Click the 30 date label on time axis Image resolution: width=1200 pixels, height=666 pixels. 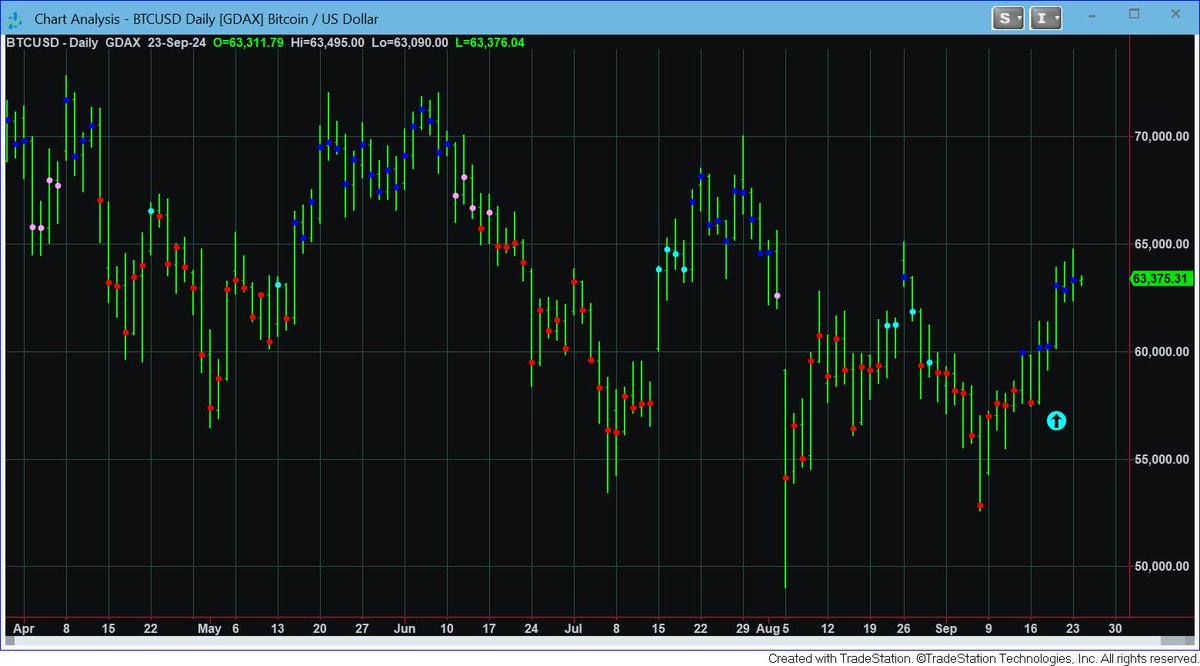1116,629
